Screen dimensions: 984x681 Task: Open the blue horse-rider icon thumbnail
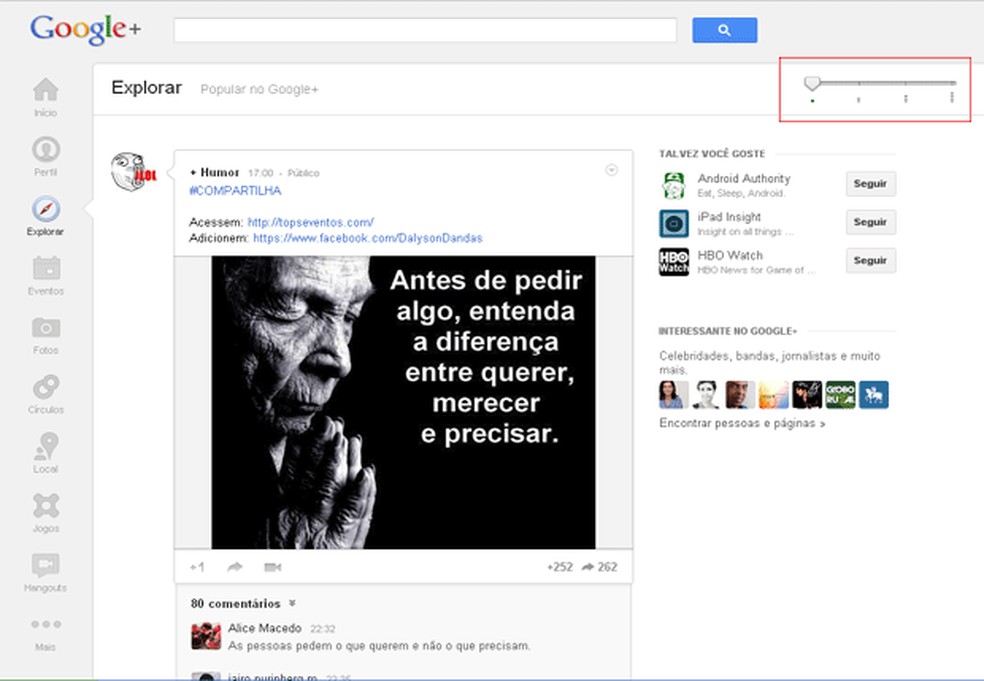click(x=874, y=395)
